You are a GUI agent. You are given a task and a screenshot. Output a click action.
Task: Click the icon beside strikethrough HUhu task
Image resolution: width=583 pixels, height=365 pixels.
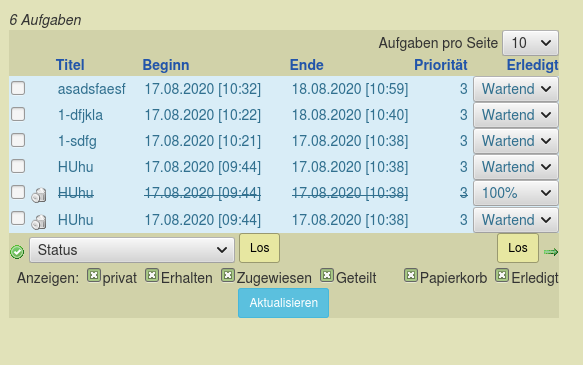[39, 195]
